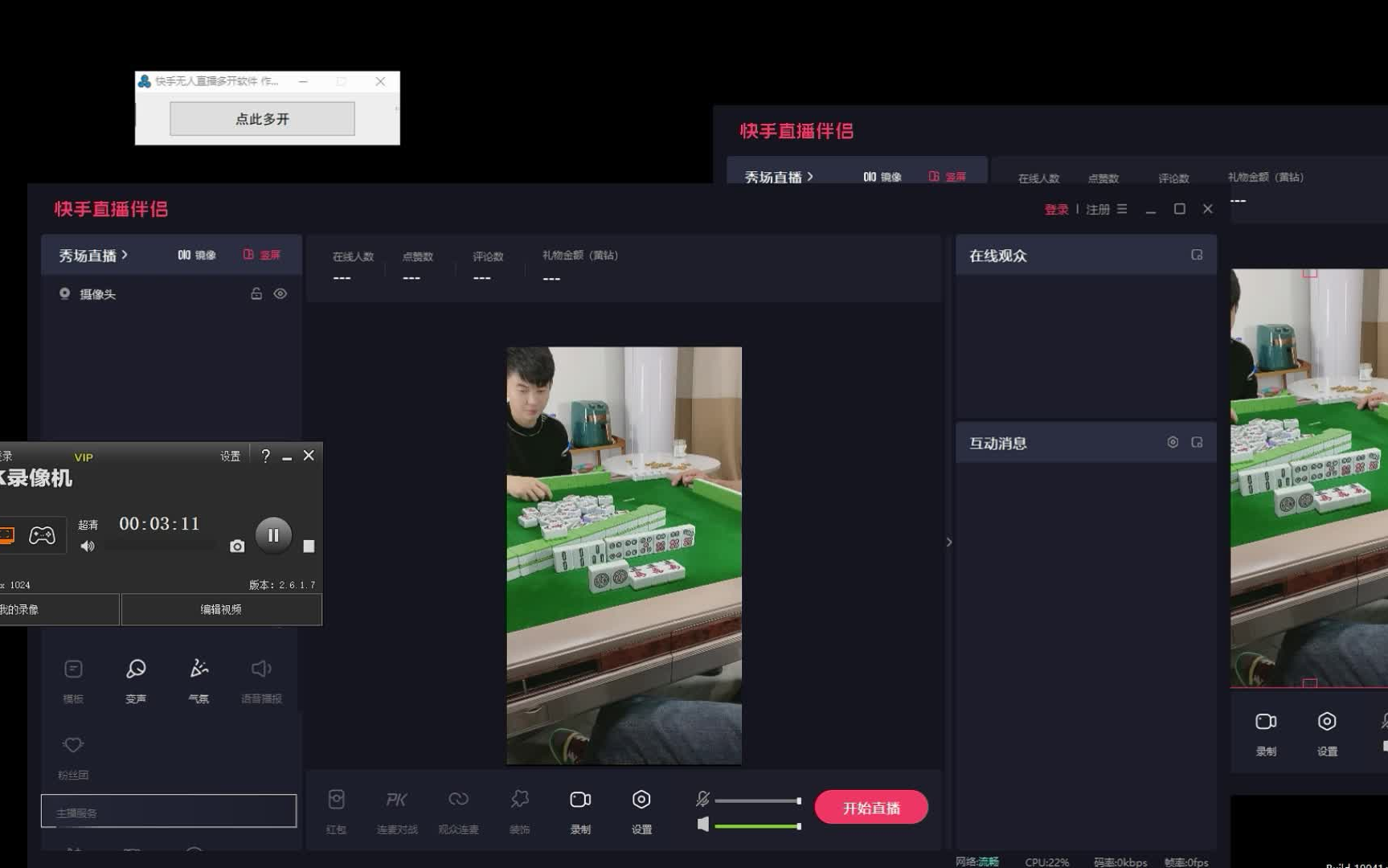Pop out 互动消息 panel

[x=1197, y=442]
